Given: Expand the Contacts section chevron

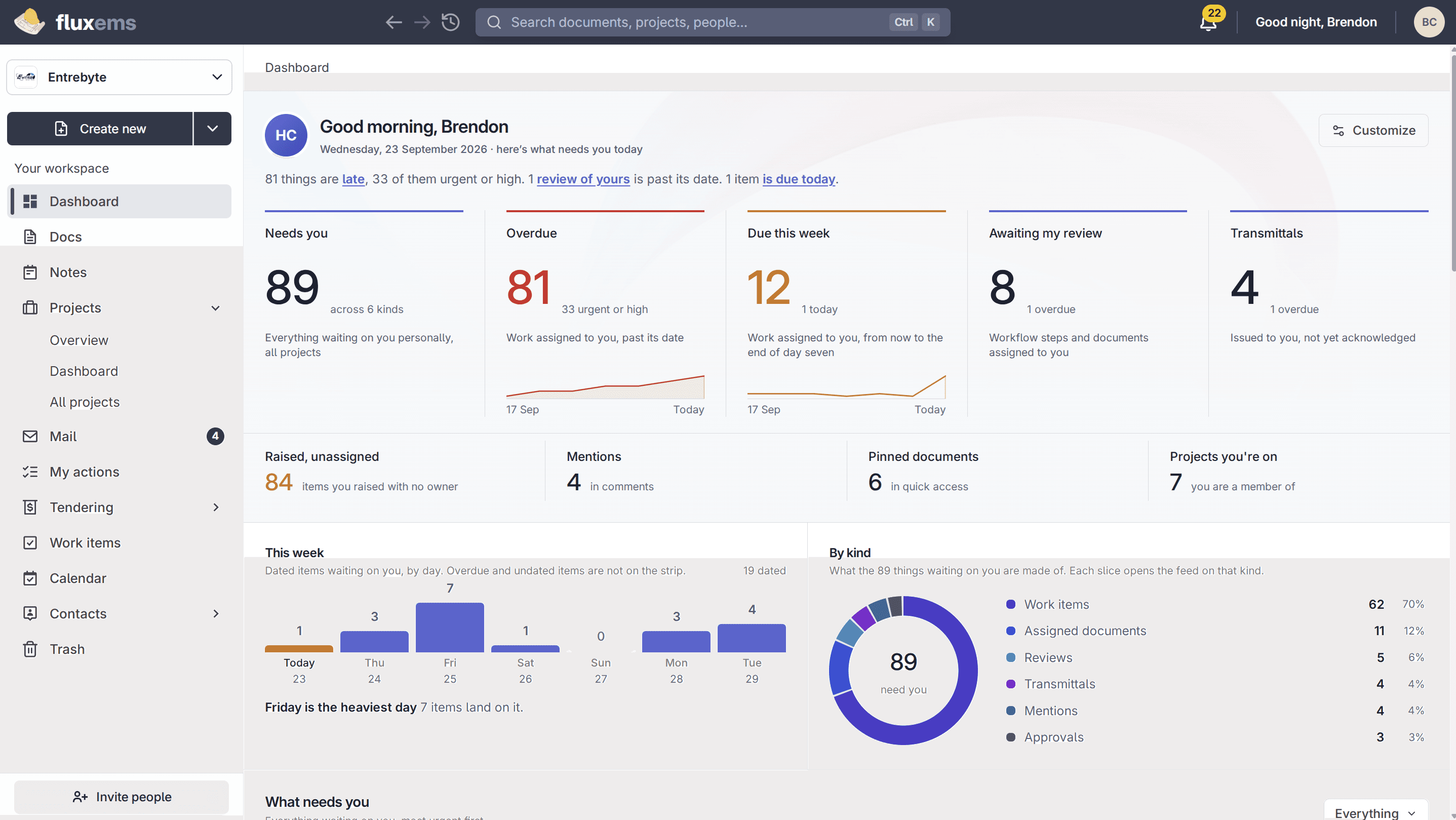Looking at the screenshot, I should pyautogui.click(x=215, y=614).
